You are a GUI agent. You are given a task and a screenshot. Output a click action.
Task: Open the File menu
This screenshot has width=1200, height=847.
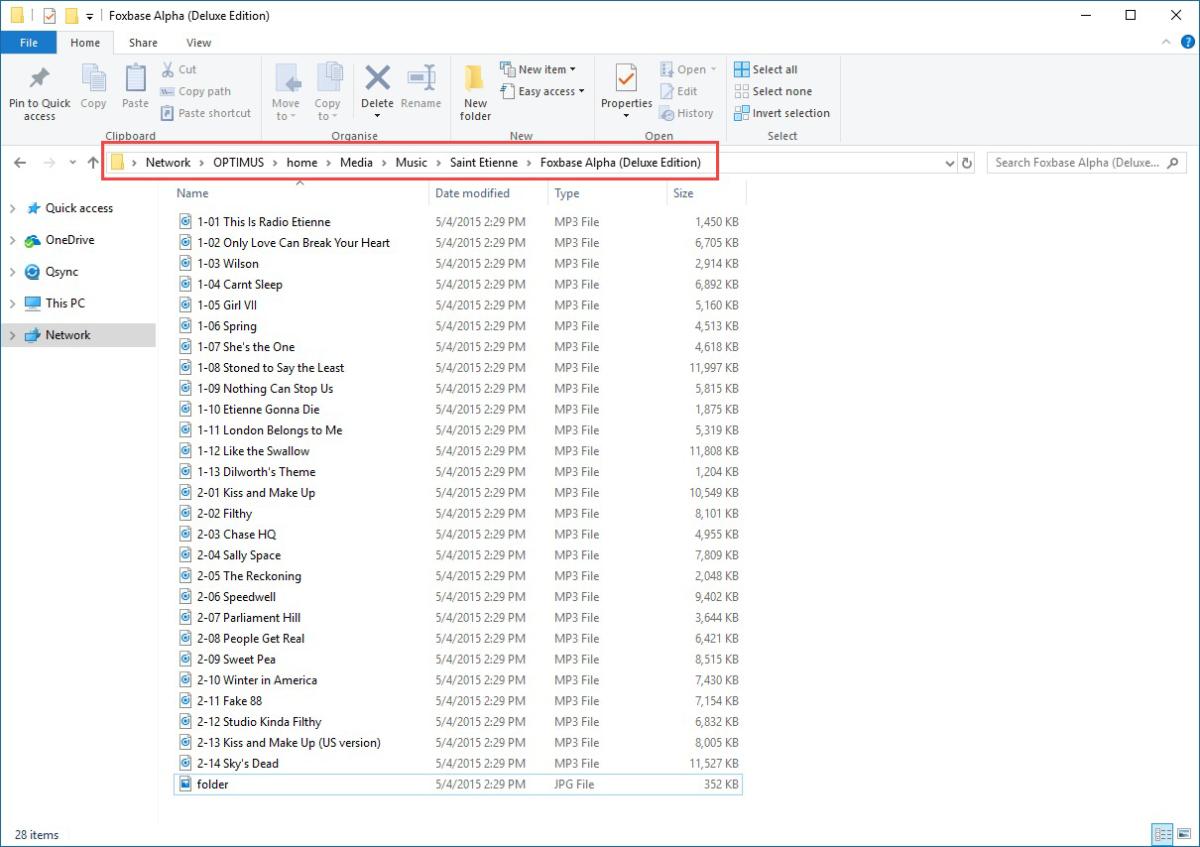[29, 43]
